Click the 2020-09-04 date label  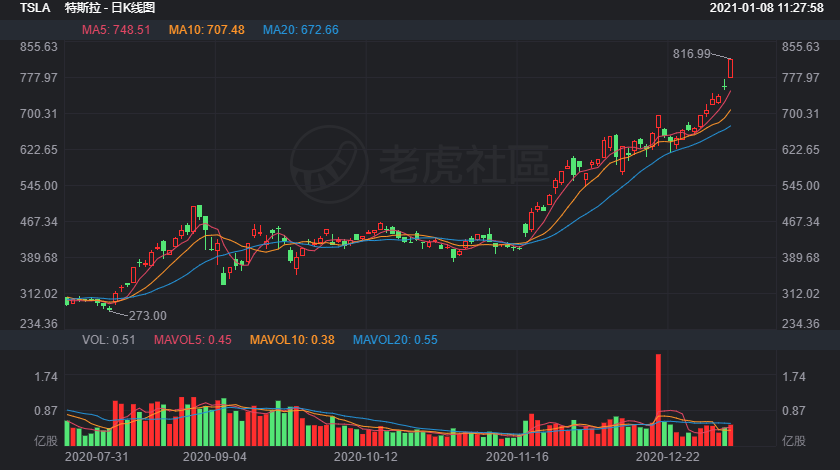tap(215, 457)
